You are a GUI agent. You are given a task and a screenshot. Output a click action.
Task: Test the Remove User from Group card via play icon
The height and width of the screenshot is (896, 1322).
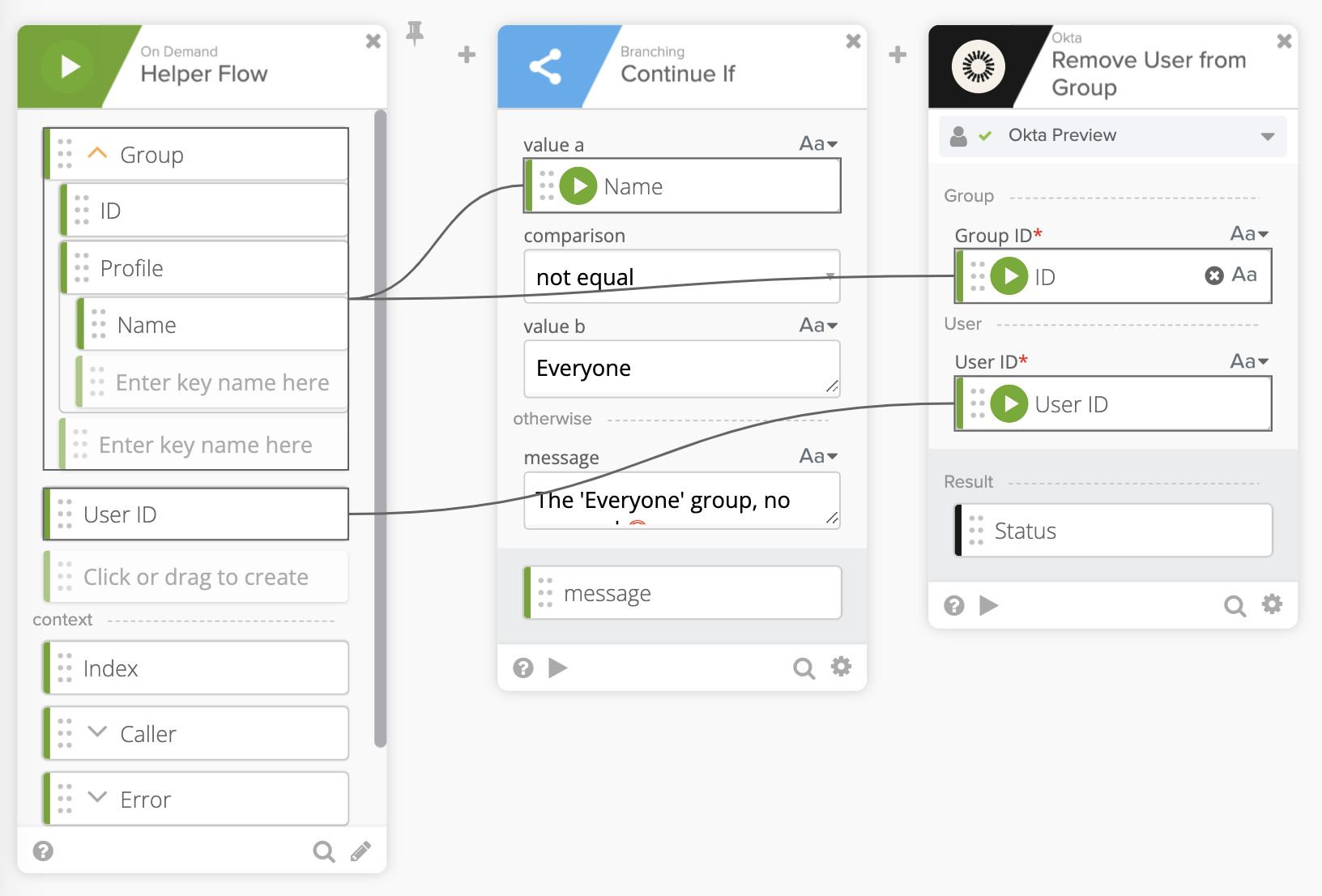click(990, 605)
